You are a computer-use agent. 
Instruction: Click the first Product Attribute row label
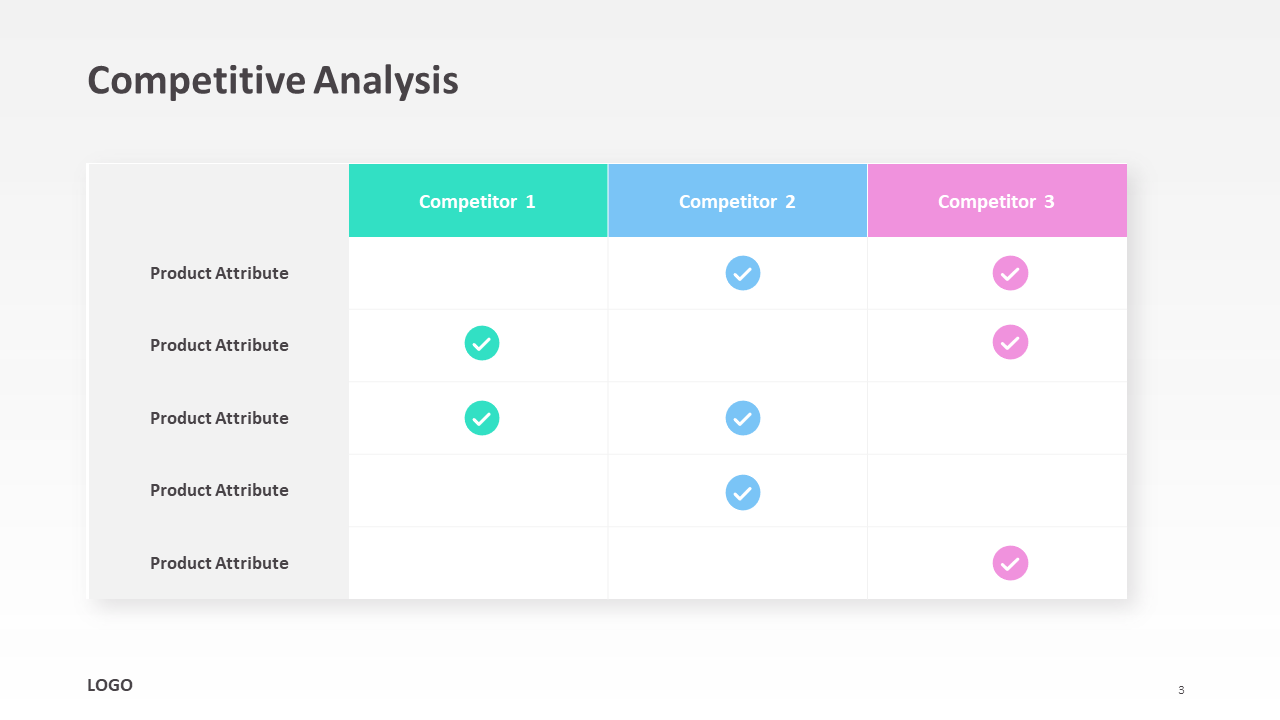coord(219,273)
